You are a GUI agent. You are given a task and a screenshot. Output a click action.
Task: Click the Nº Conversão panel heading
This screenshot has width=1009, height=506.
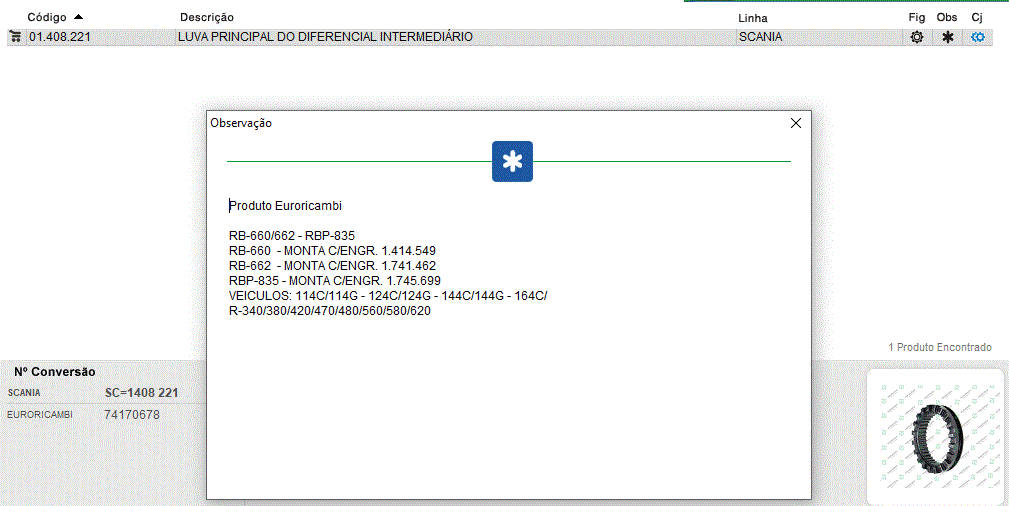55,371
